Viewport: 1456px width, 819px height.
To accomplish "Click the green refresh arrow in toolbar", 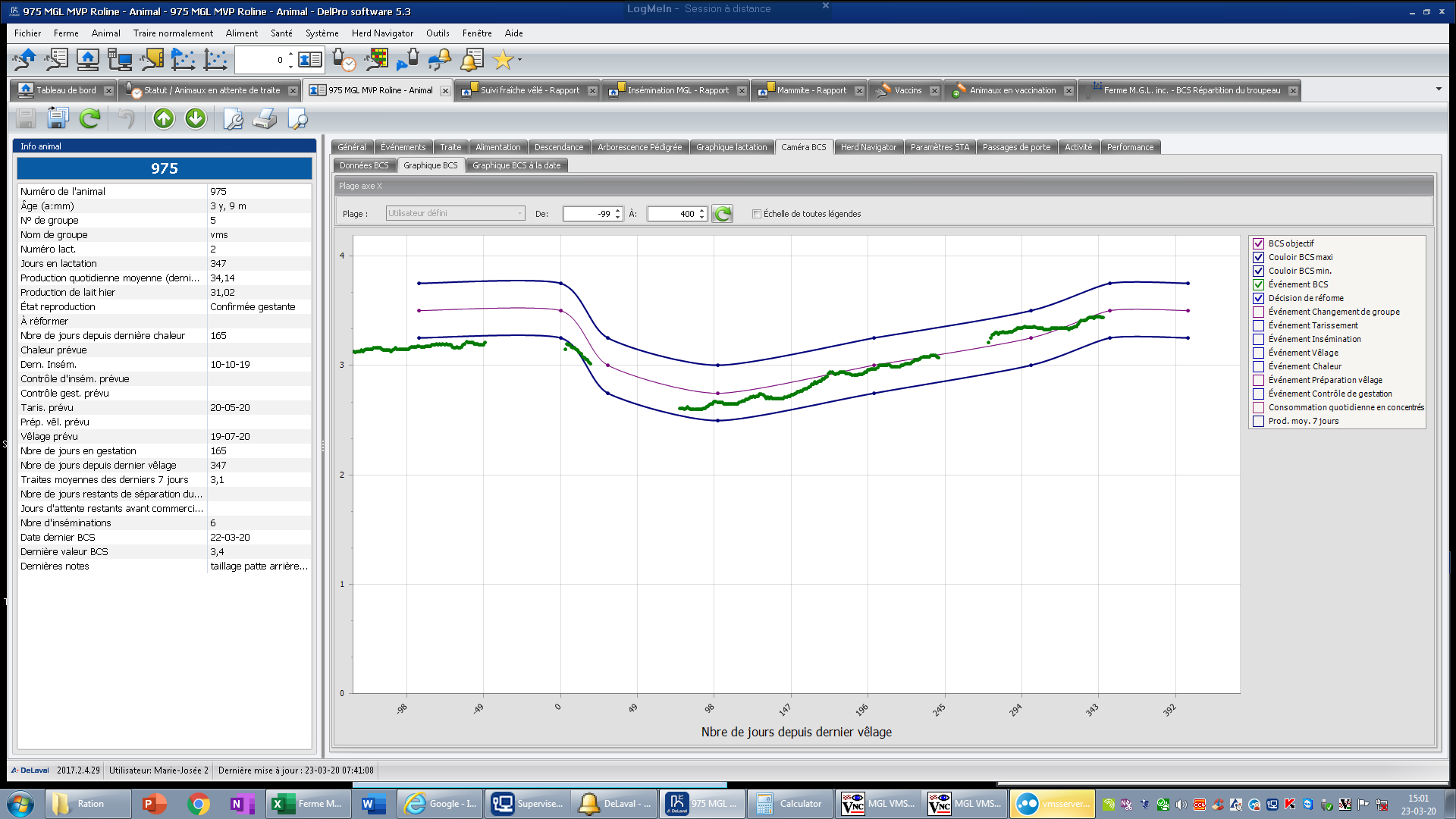I will click(x=89, y=118).
